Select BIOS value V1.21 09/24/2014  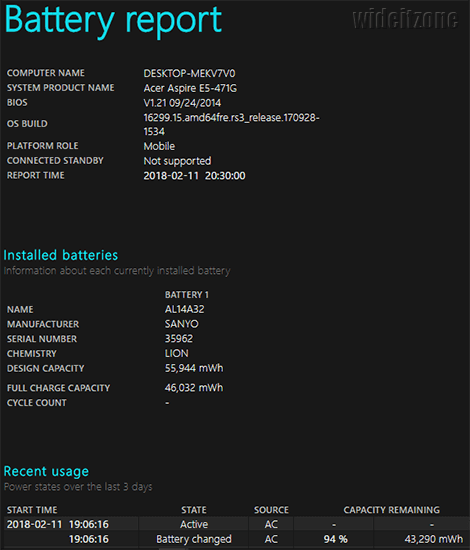coord(182,103)
